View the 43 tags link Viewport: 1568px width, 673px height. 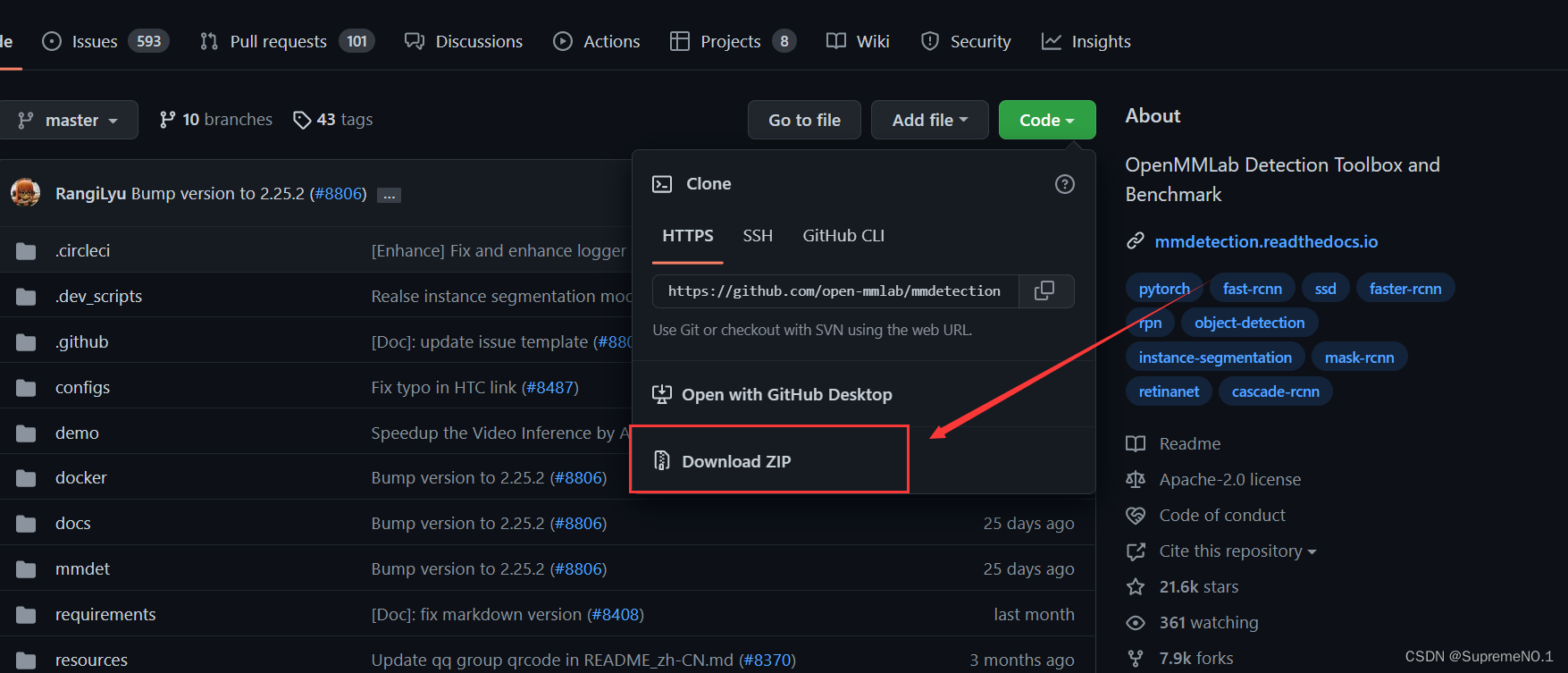pyautogui.click(x=332, y=120)
